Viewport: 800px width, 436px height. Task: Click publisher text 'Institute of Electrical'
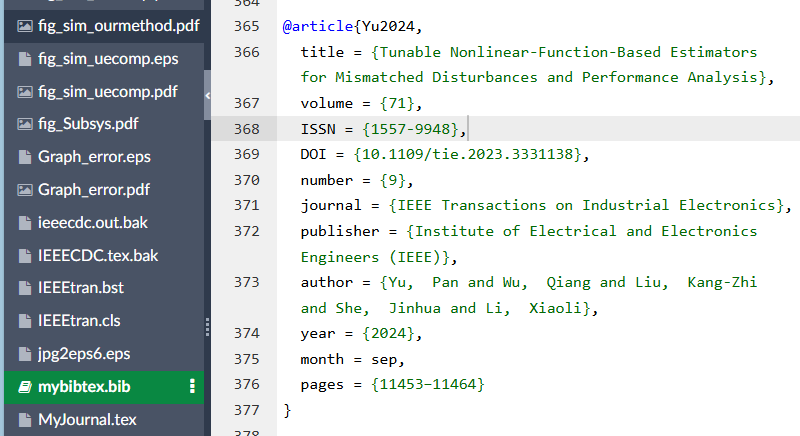(x=515, y=232)
